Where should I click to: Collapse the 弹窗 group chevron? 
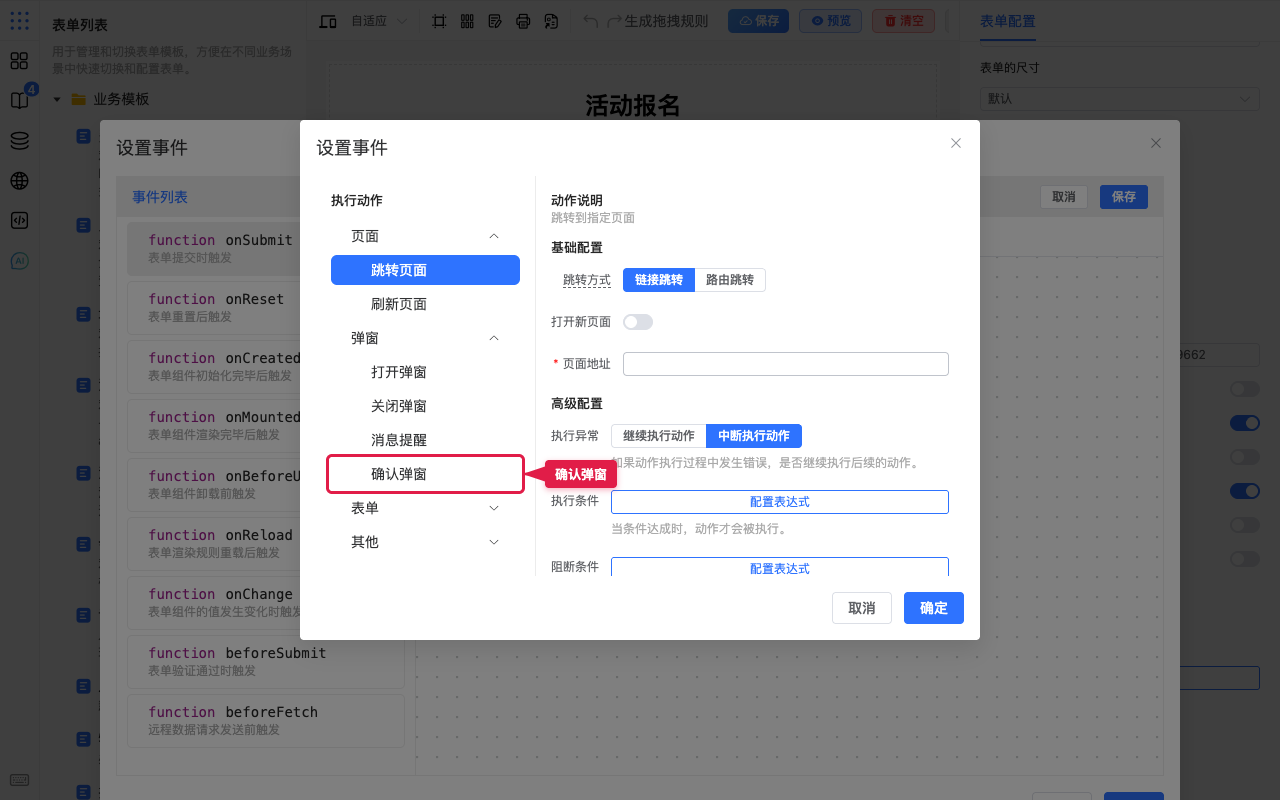point(494,338)
